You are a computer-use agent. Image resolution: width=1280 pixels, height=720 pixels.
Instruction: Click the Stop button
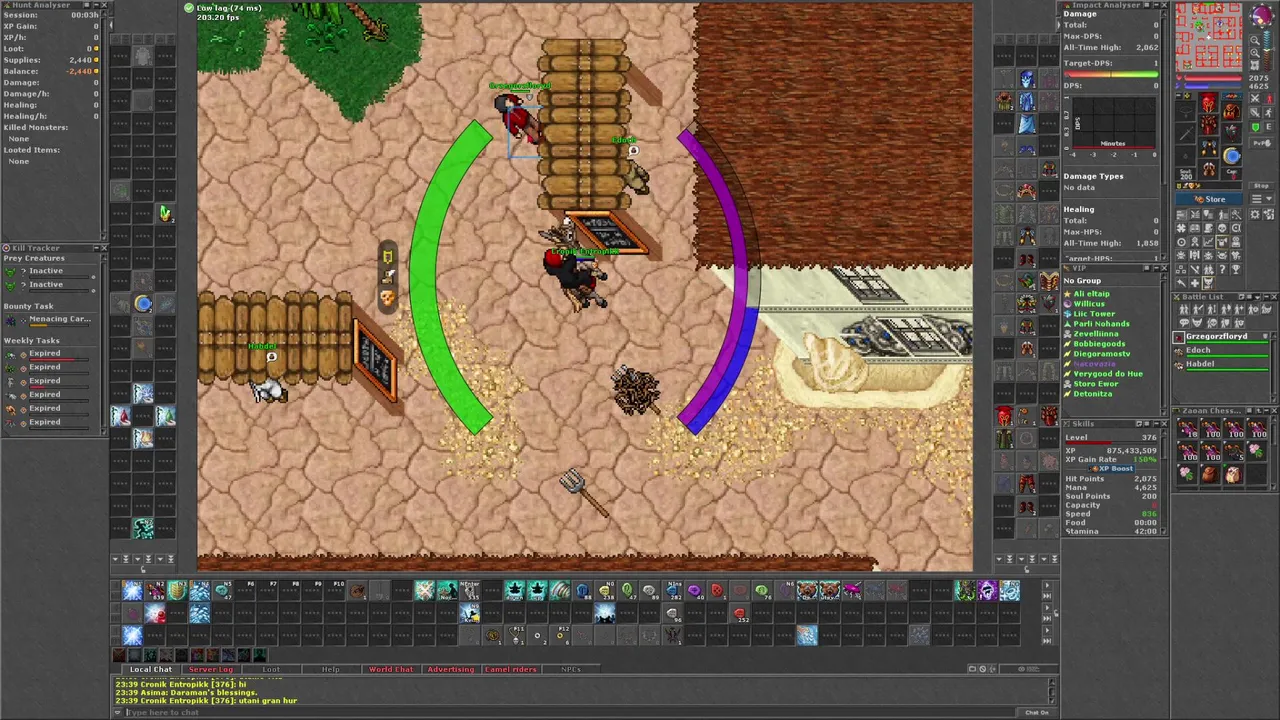click(x=1261, y=186)
